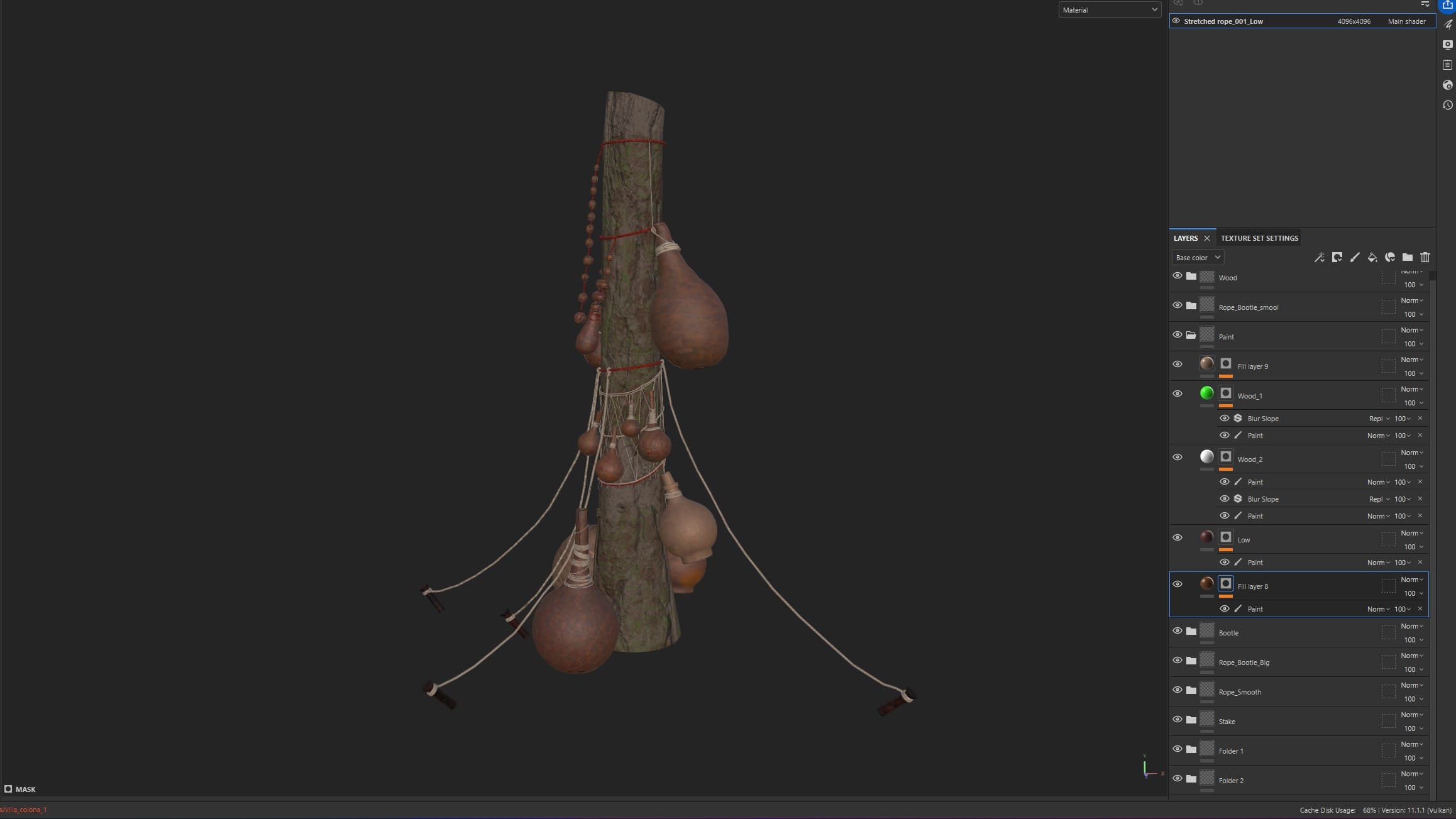Click the add smart material icon

(1390, 258)
